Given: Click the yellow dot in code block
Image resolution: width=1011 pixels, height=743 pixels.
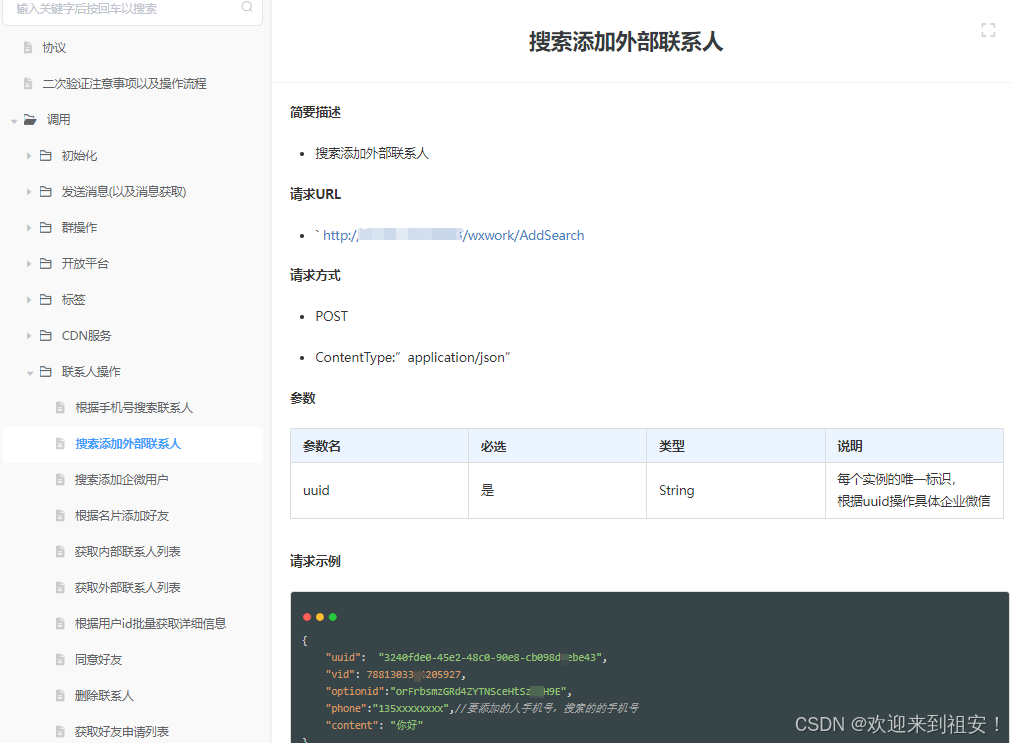Looking at the screenshot, I should (x=320, y=617).
